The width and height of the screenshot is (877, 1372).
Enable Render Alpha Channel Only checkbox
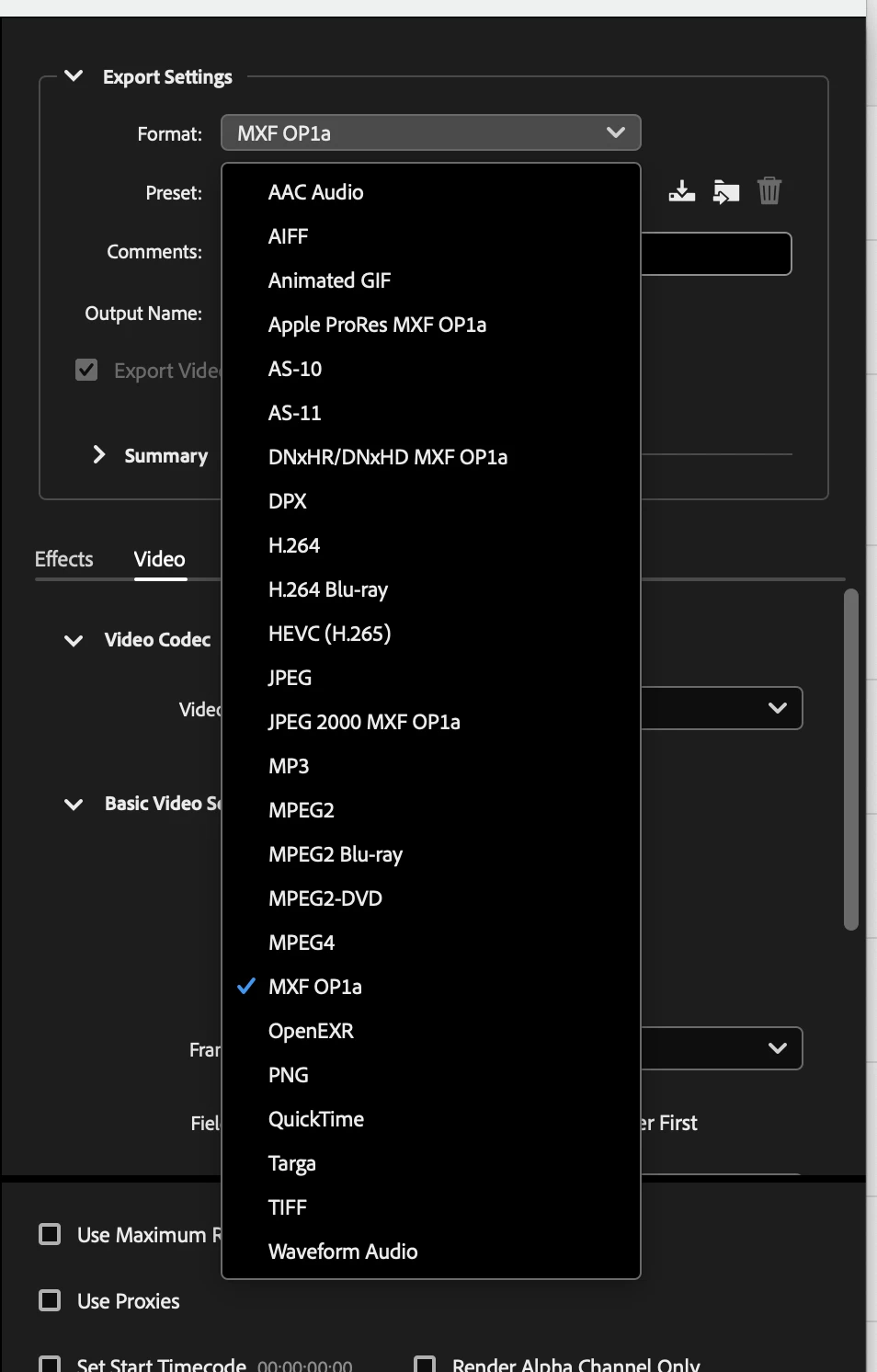pos(425,1365)
